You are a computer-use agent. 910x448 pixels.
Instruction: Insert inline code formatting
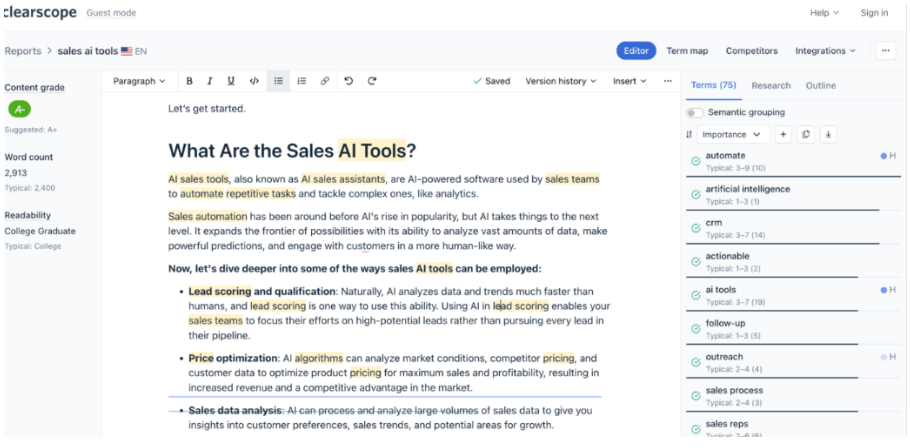254,81
